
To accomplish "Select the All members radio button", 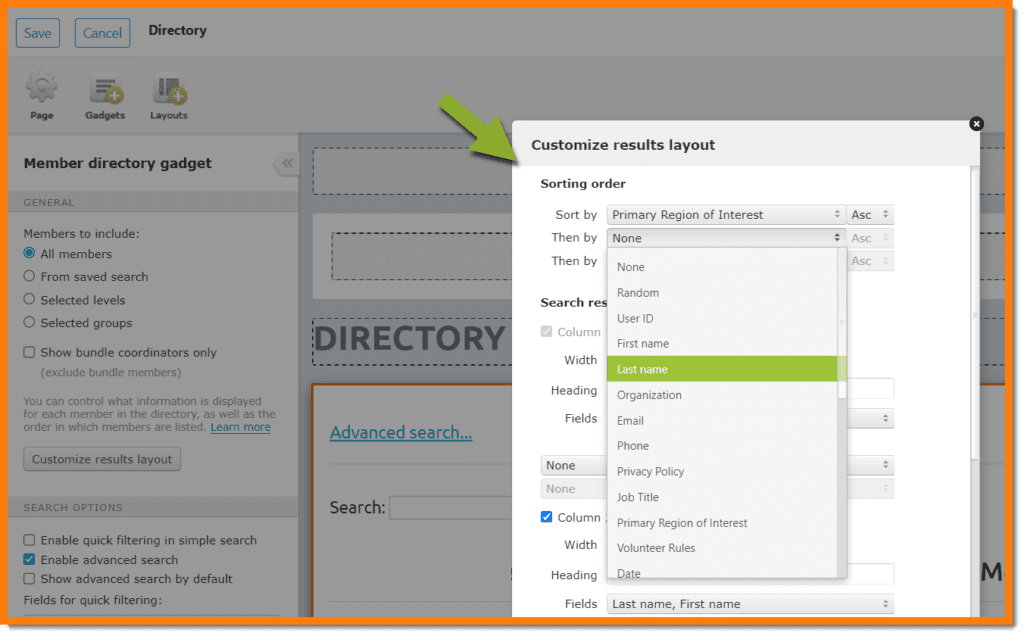I will 29,254.
